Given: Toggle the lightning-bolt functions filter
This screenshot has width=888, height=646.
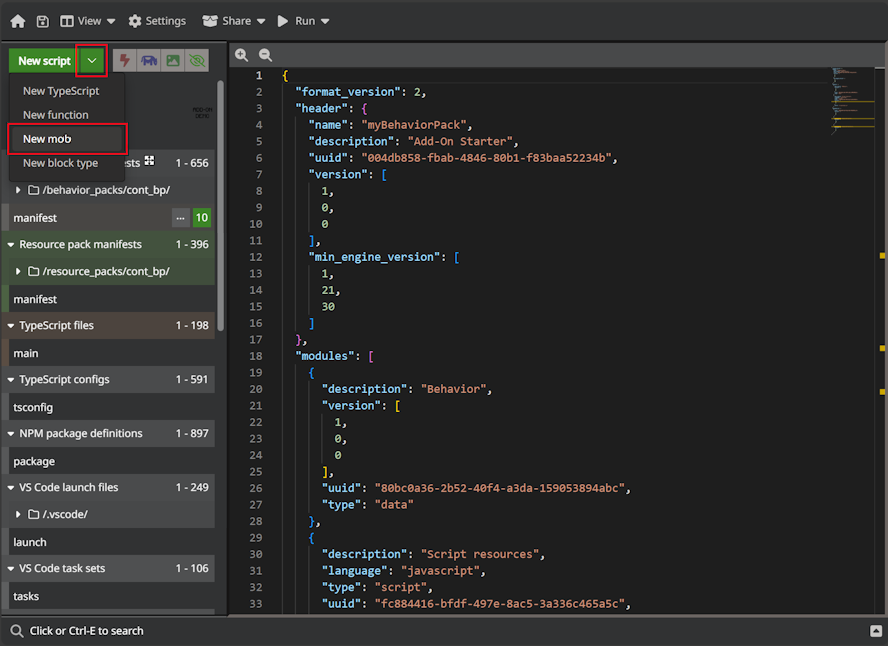Looking at the screenshot, I should [x=125, y=61].
